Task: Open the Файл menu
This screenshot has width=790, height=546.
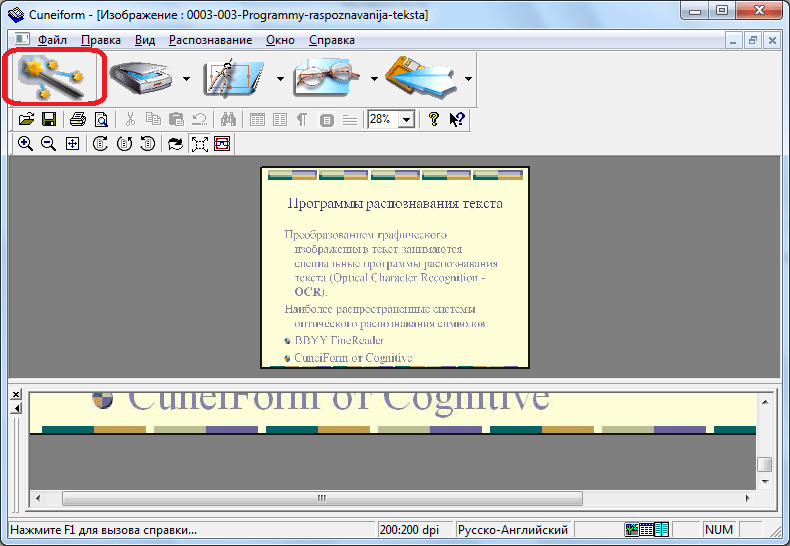Action: click(52, 40)
